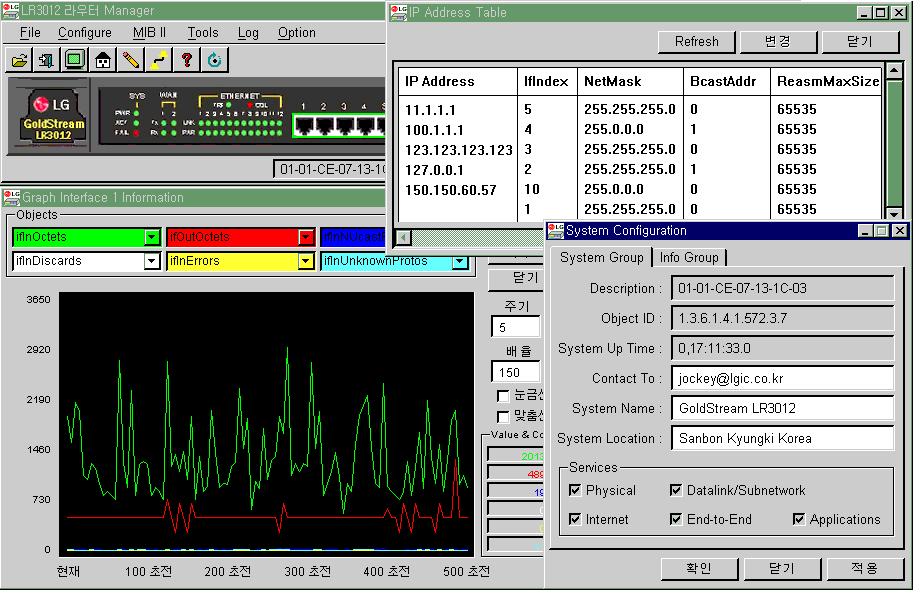Click 확인 in System Configuration
Image resolution: width=915 pixels, height=591 pixels.
point(699,568)
